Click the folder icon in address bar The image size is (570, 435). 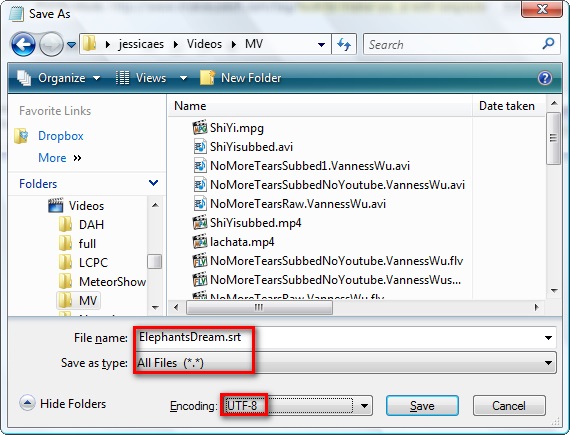tap(89, 44)
